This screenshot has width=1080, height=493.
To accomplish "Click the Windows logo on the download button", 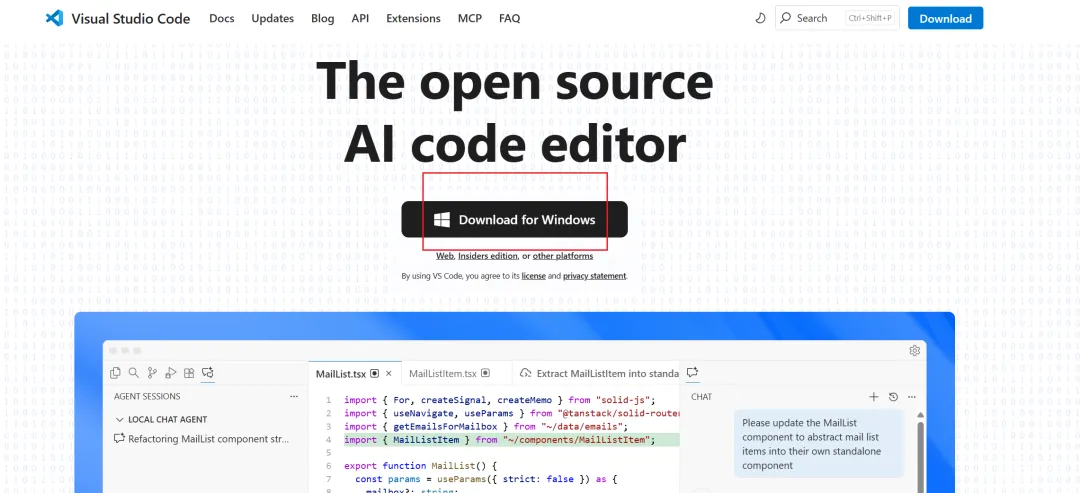I will (442, 220).
